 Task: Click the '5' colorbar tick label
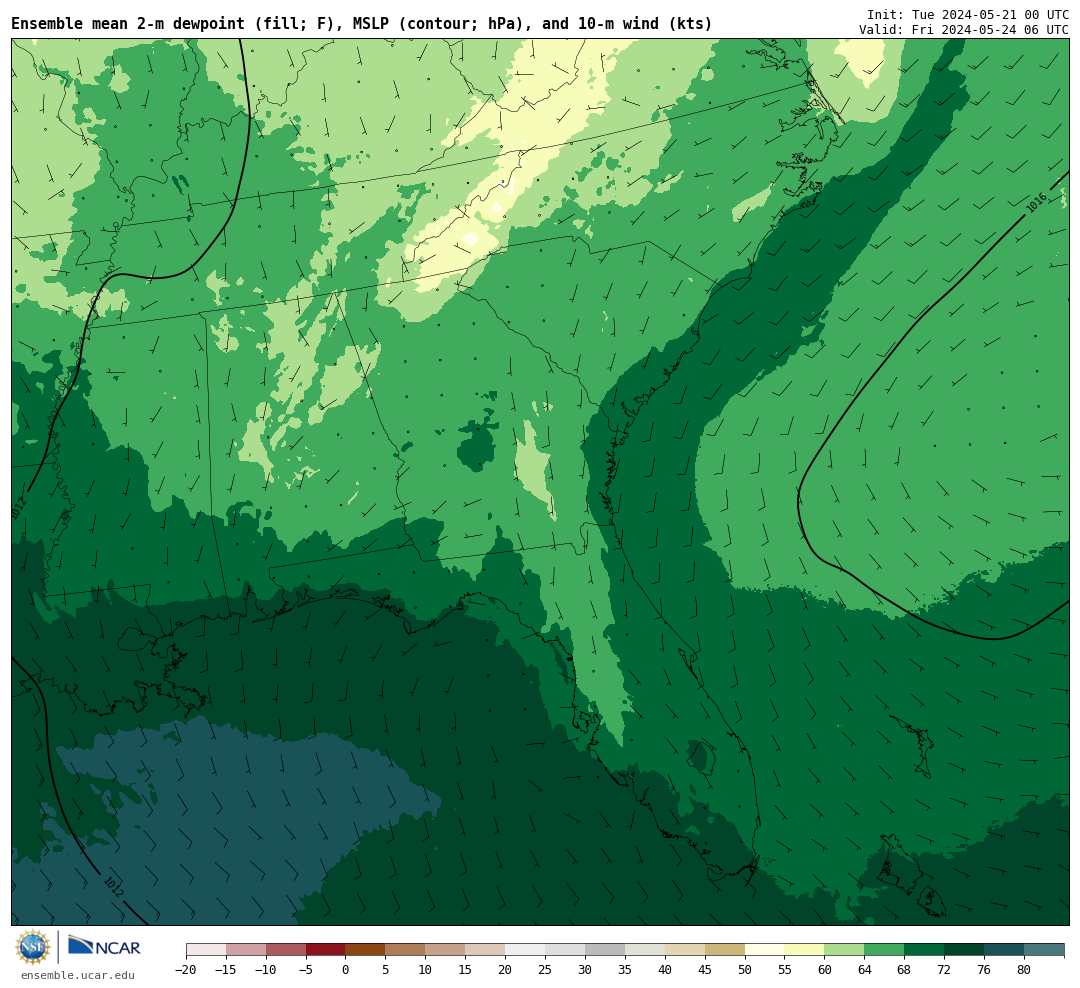coord(386,970)
